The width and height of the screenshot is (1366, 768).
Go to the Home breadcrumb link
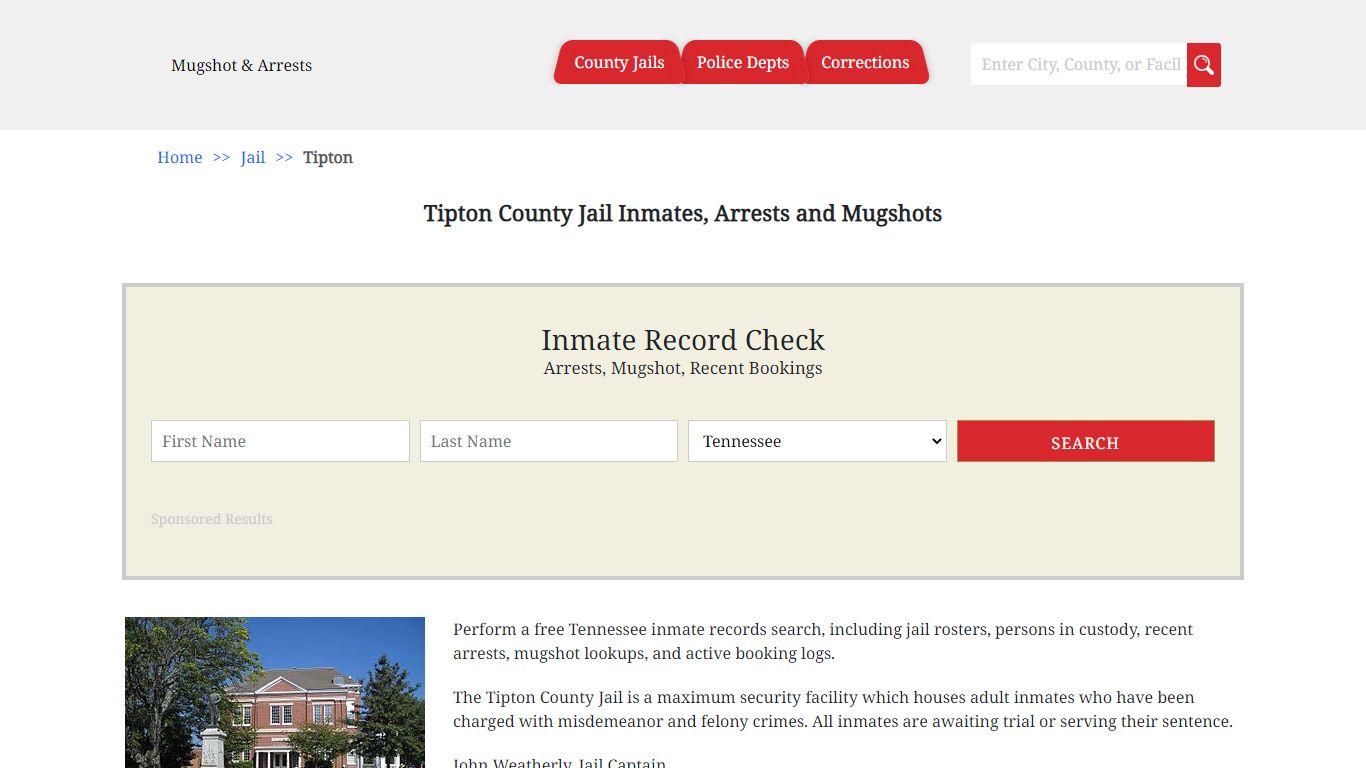180,157
